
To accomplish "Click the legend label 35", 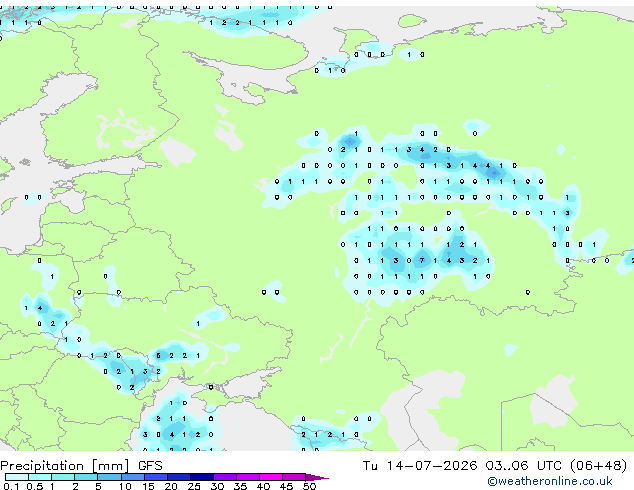I will tap(240, 486).
